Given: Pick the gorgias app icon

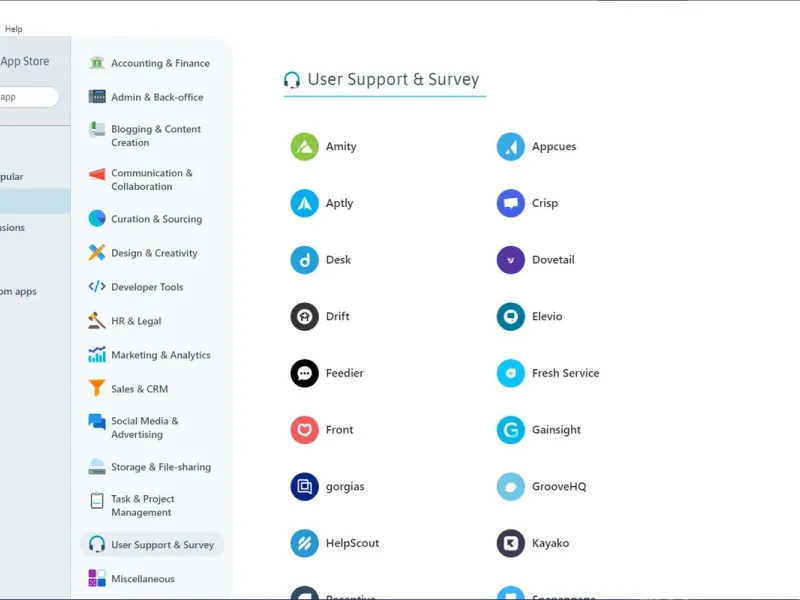Looking at the screenshot, I should pos(305,486).
